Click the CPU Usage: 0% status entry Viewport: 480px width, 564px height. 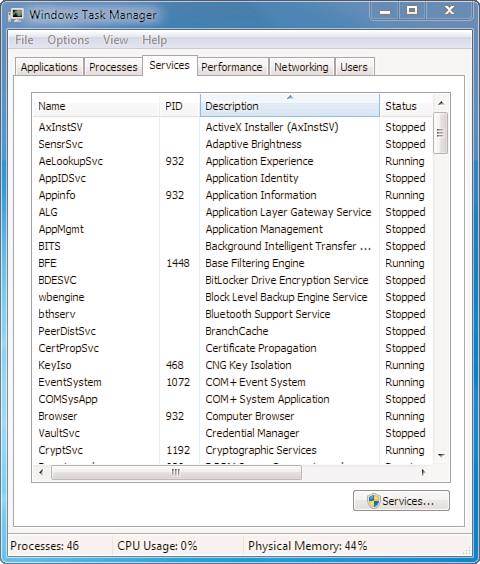pos(157,546)
